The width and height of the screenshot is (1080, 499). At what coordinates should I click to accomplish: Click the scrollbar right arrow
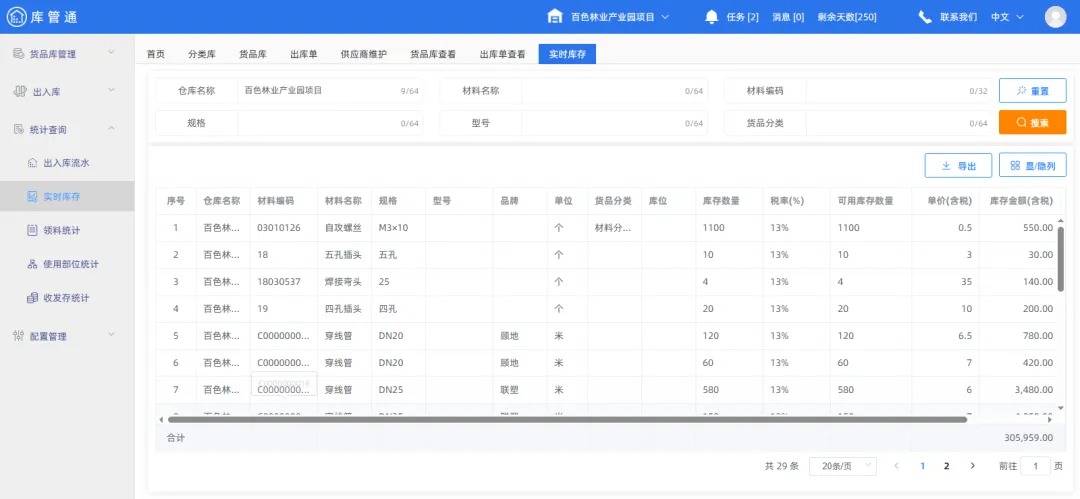(x=1050, y=419)
